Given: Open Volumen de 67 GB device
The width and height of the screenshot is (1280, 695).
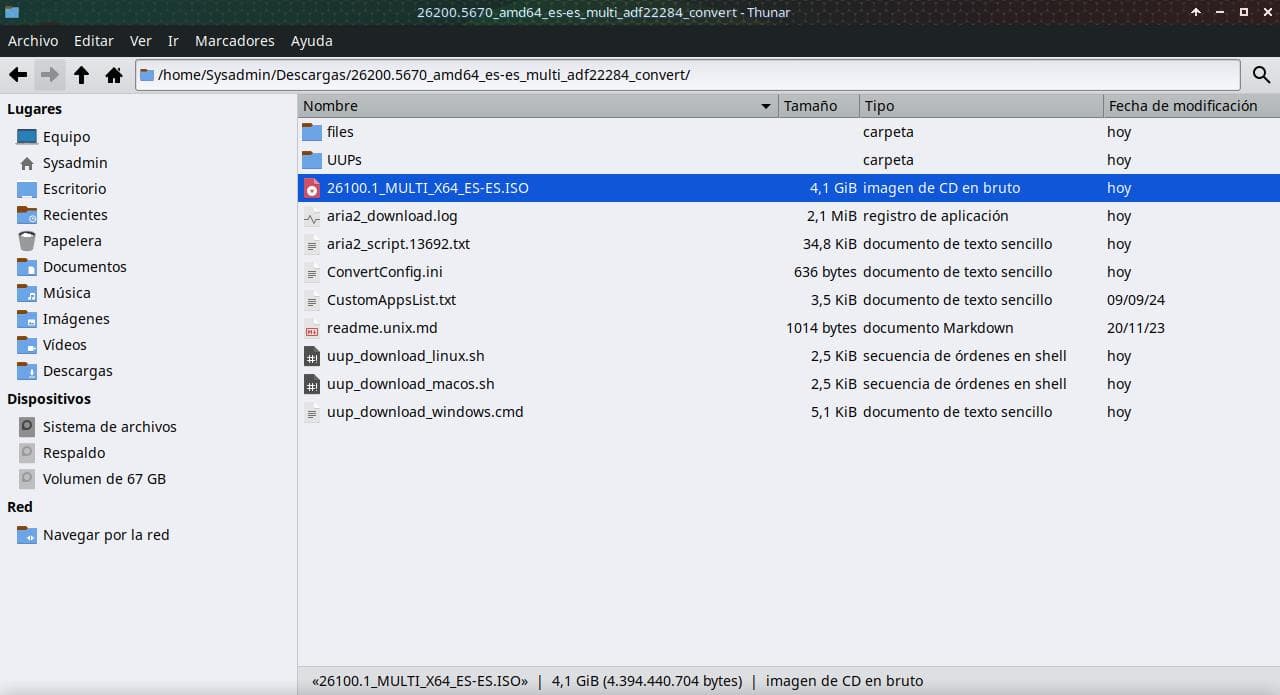Looking at the screenshot, I should (x=103, y=479).
